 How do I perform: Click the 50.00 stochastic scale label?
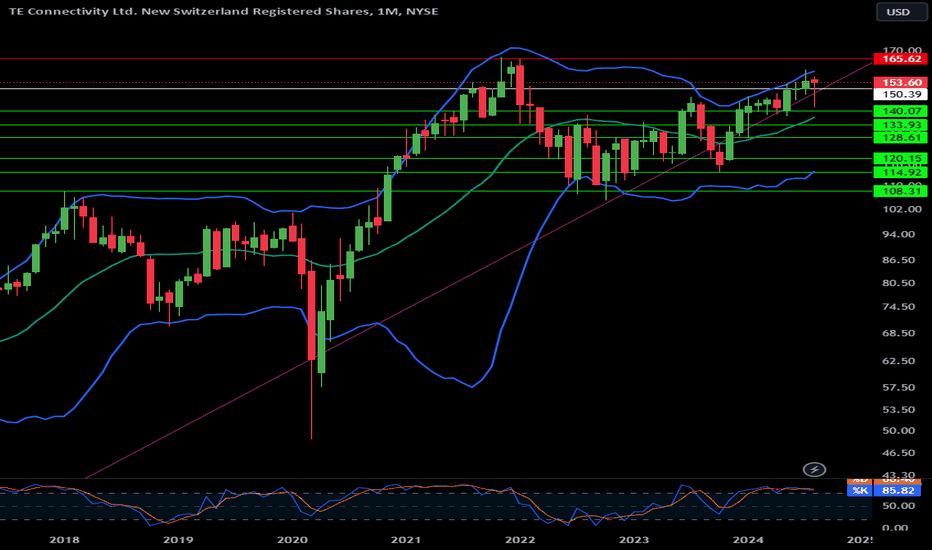tap(899, 506)
